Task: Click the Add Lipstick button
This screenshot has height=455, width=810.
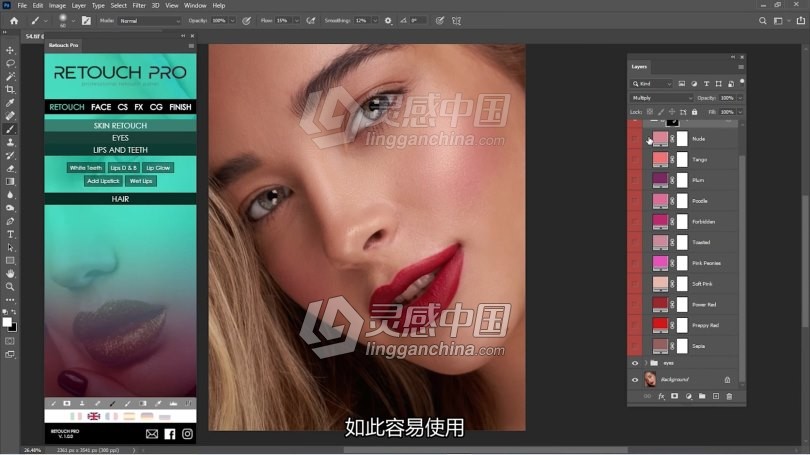Action: coord(103,181)
